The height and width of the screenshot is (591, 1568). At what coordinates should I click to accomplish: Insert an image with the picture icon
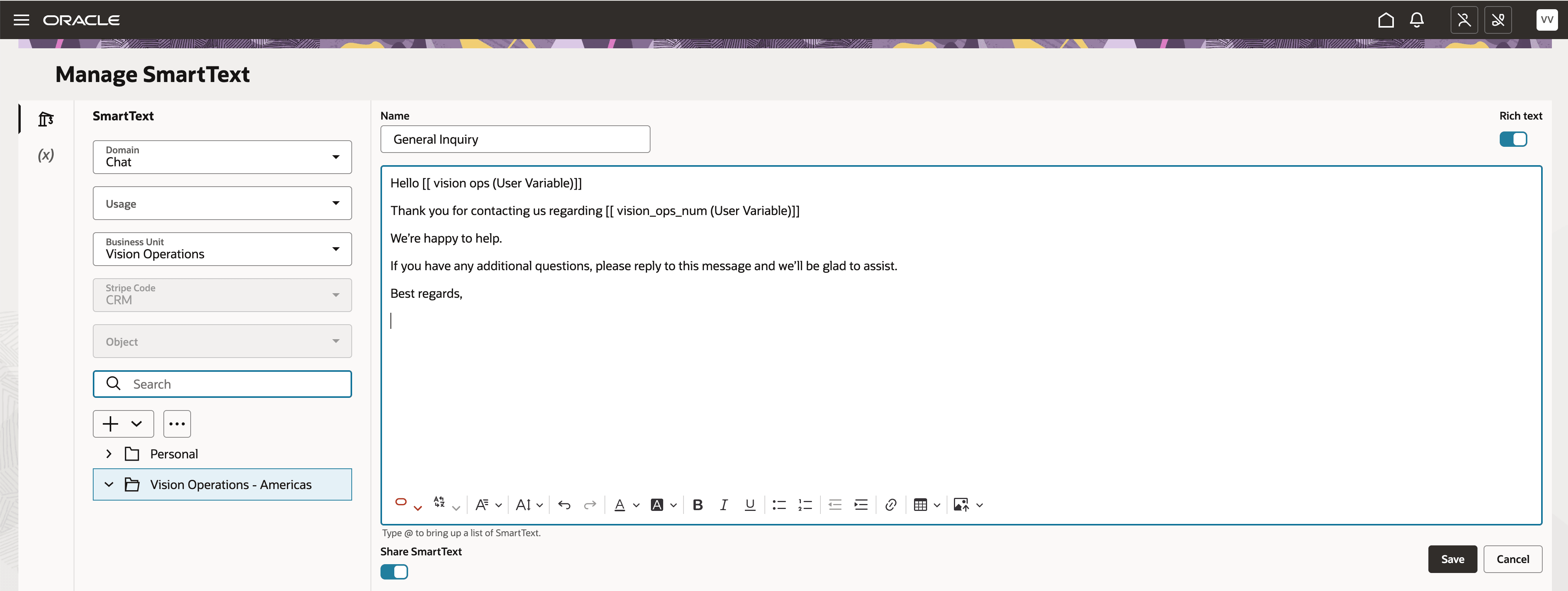pos(961,505)
